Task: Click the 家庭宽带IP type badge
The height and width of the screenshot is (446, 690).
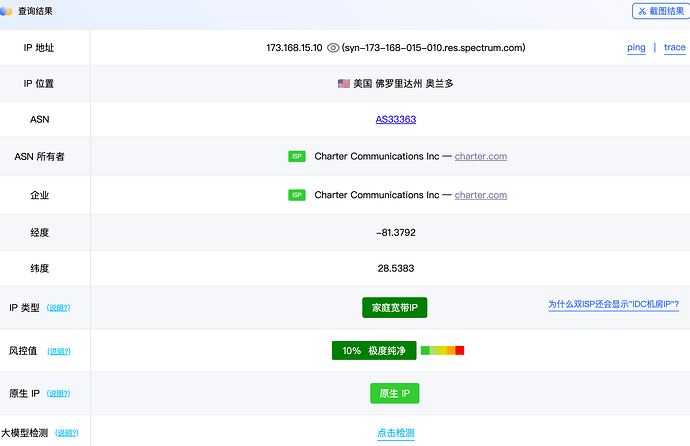Action: [395, 307]
